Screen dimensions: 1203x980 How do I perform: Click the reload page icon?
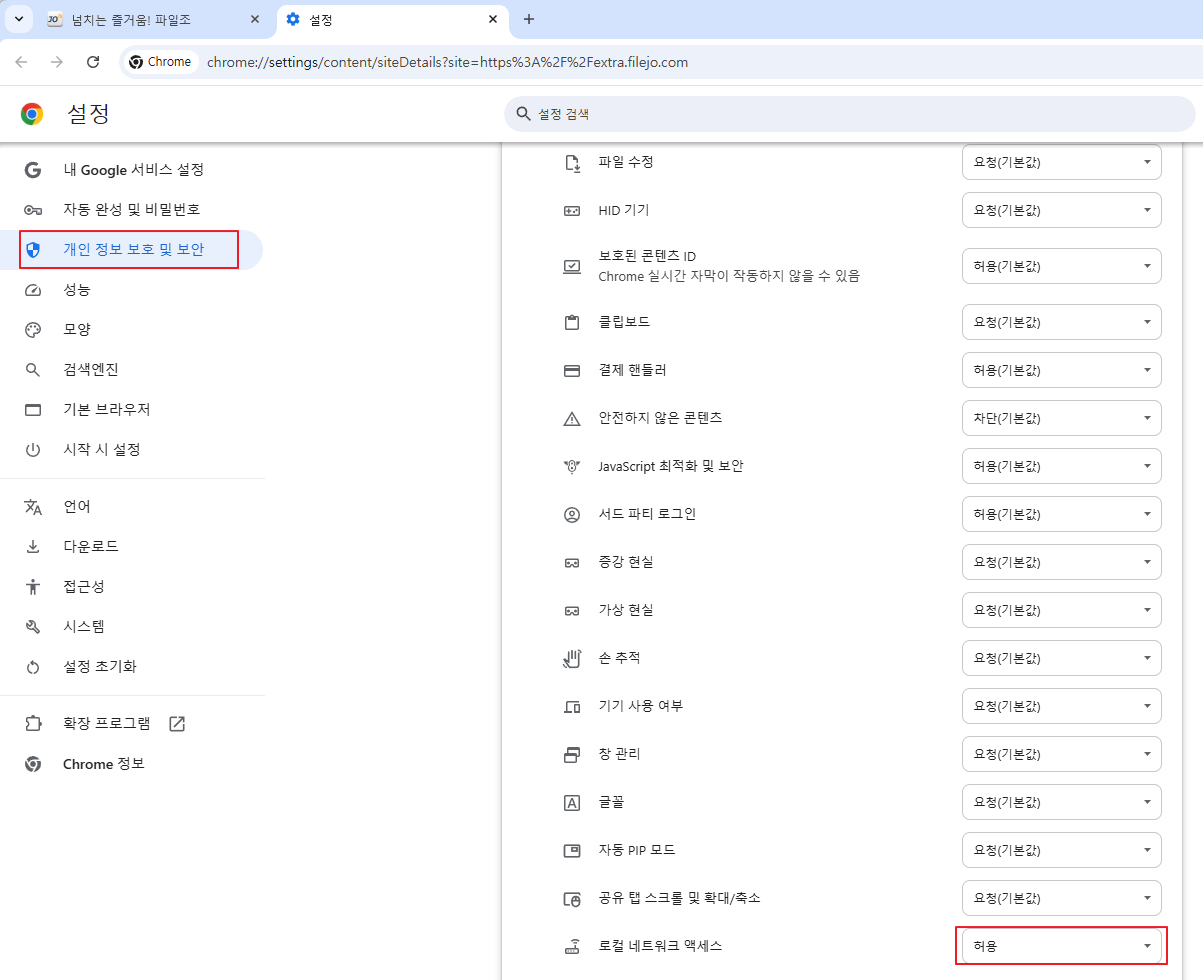pos(93,62)
